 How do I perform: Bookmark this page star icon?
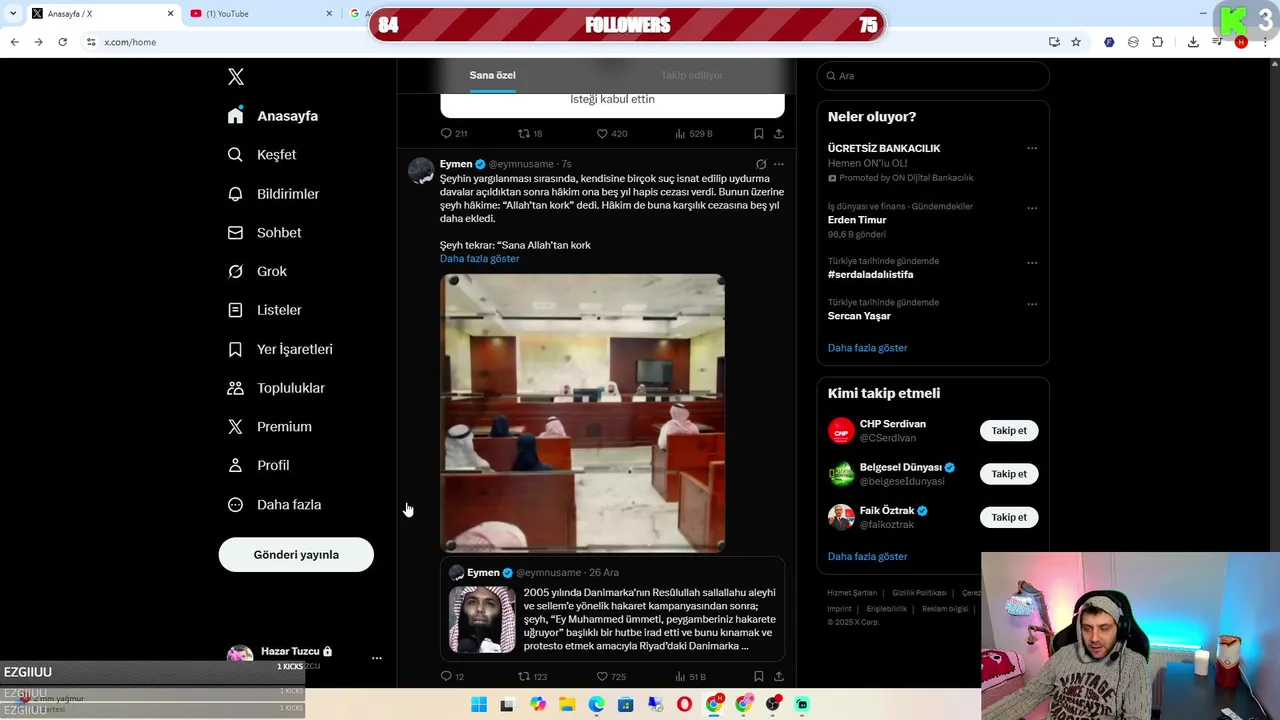pyautogui.click(x=1076, y=42)
